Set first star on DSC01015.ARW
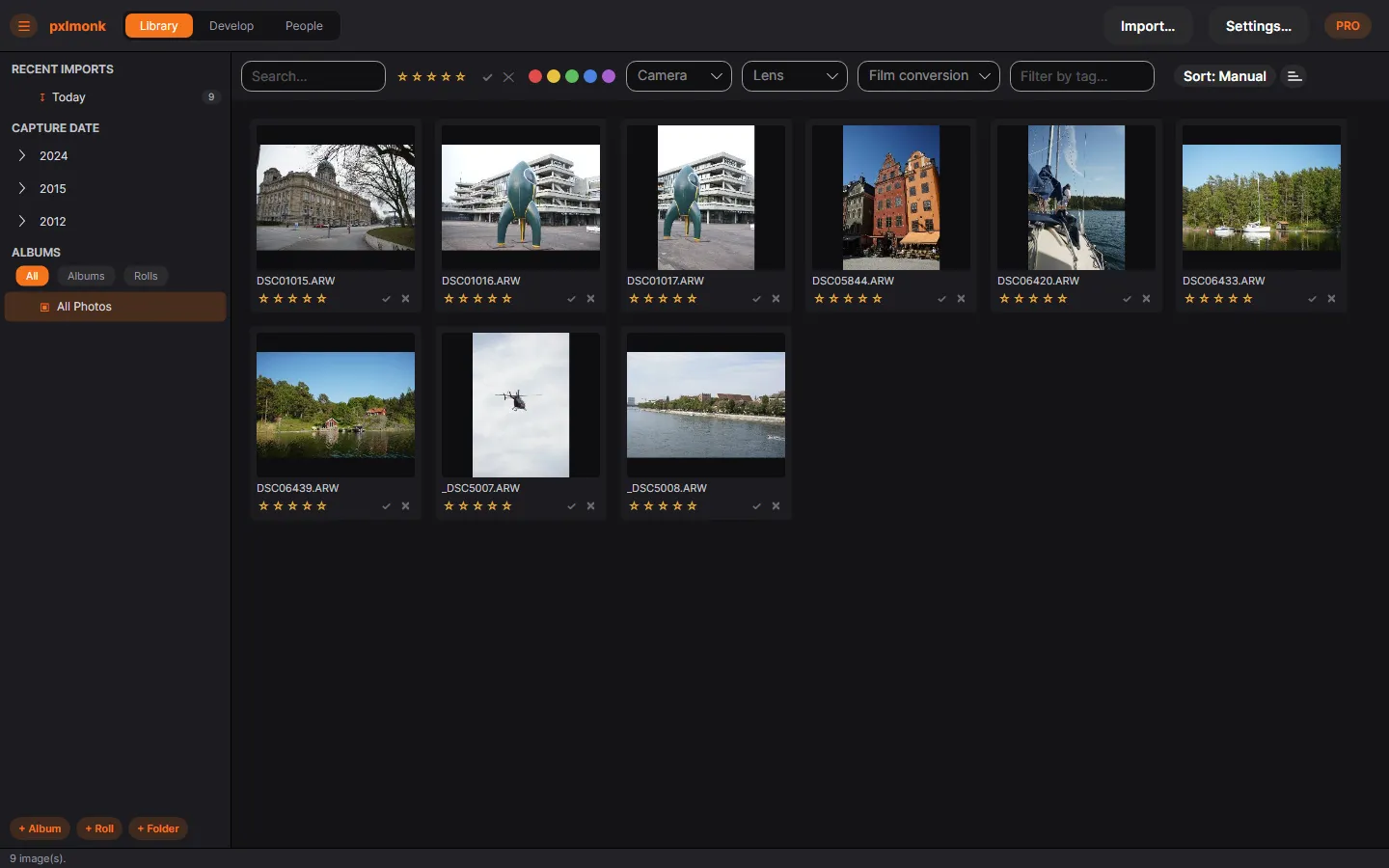 point(263,299)
